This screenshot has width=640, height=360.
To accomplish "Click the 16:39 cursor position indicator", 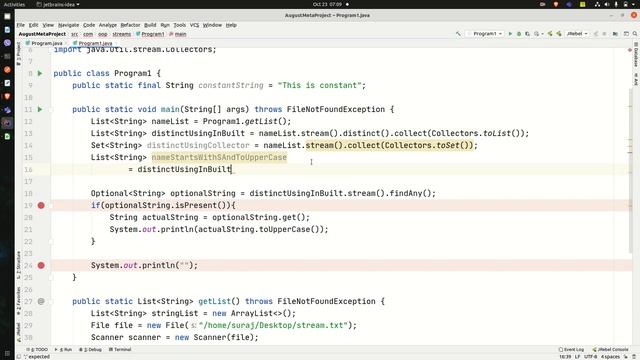I will 565,357.
